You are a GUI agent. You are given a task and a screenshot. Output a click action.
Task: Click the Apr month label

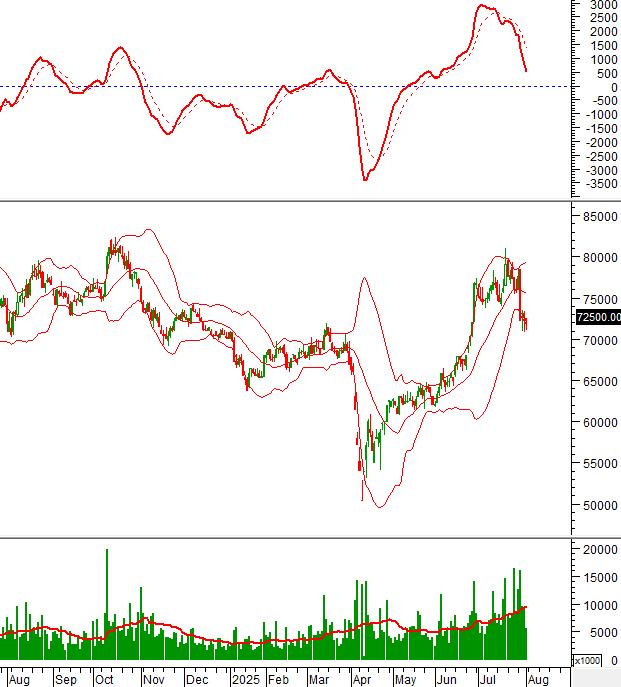(362, 680)
